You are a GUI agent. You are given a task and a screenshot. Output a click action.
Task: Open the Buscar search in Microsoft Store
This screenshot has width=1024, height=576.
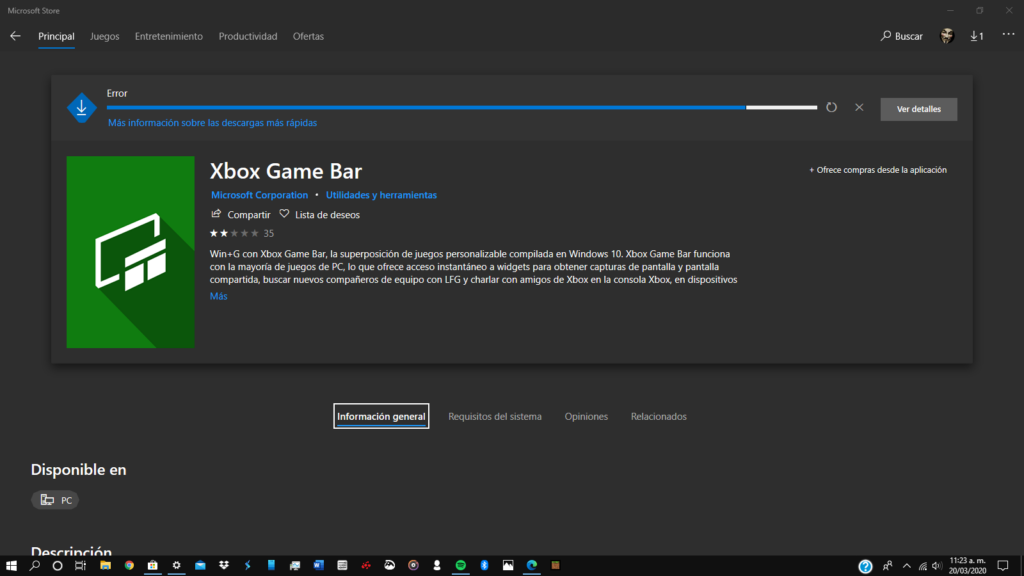point(899,35)
